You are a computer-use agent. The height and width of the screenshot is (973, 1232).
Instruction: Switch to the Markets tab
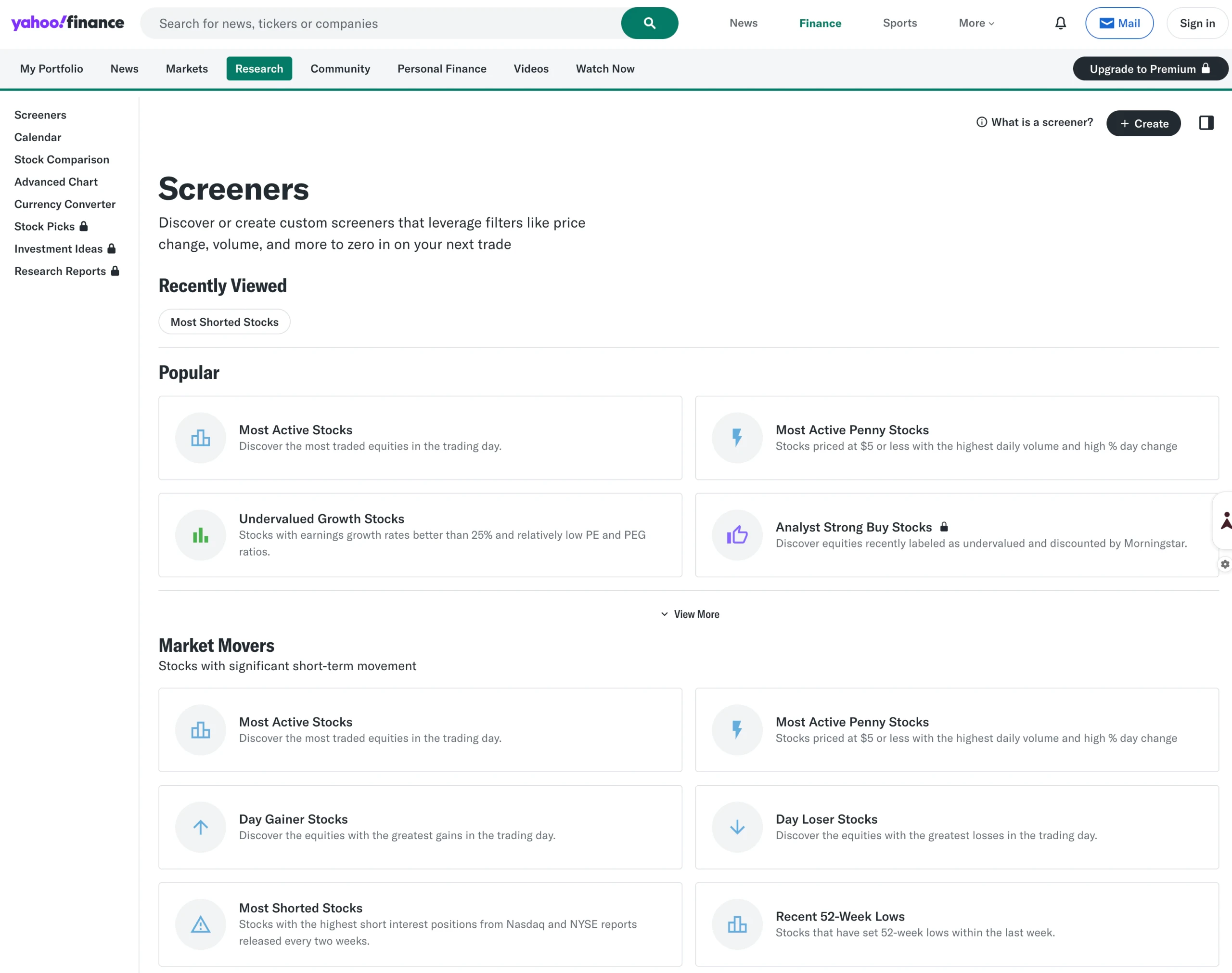point(186,68)
